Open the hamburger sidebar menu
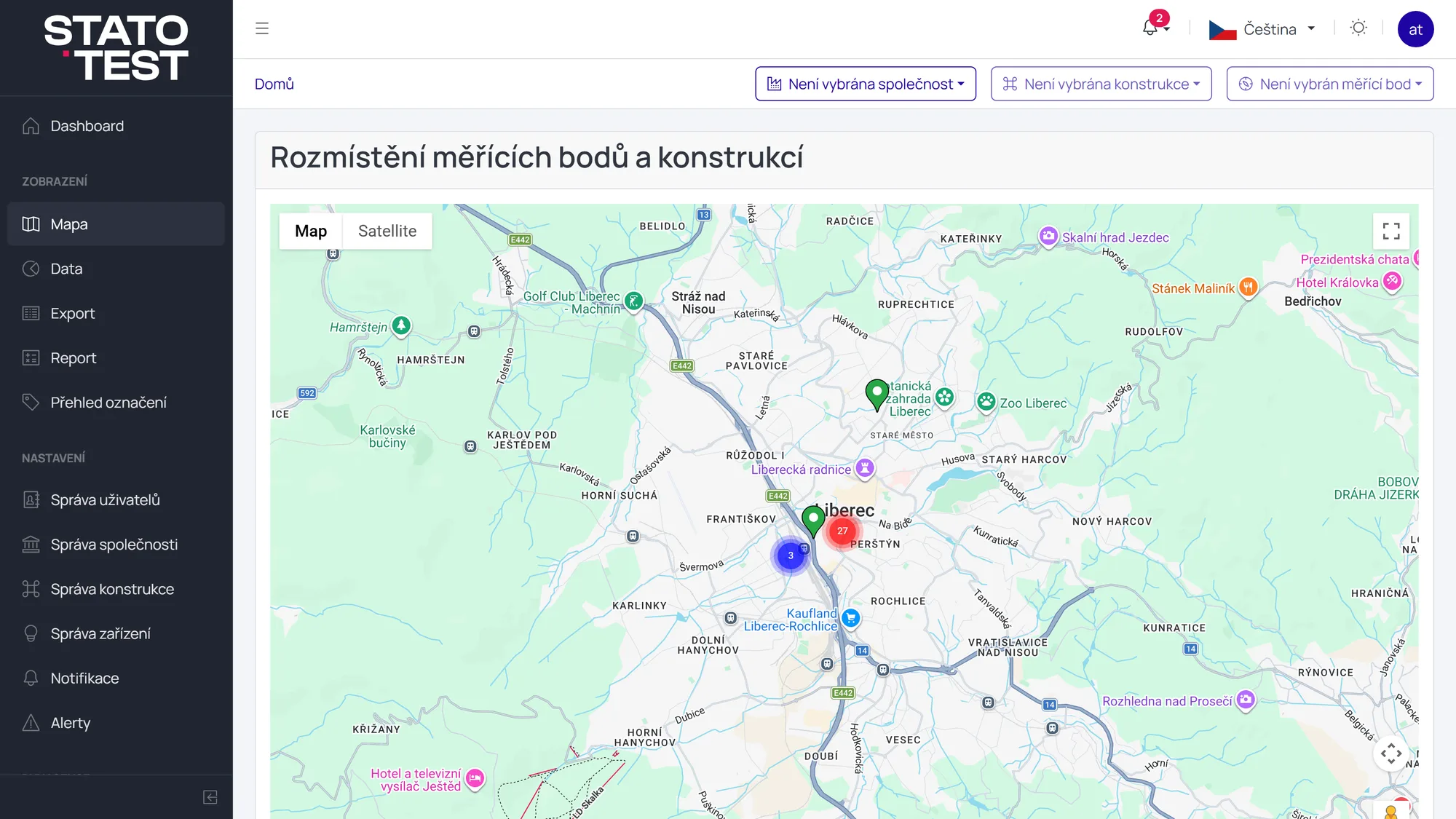Screen dimensions: 1456x819 click(x=262, y=28)
